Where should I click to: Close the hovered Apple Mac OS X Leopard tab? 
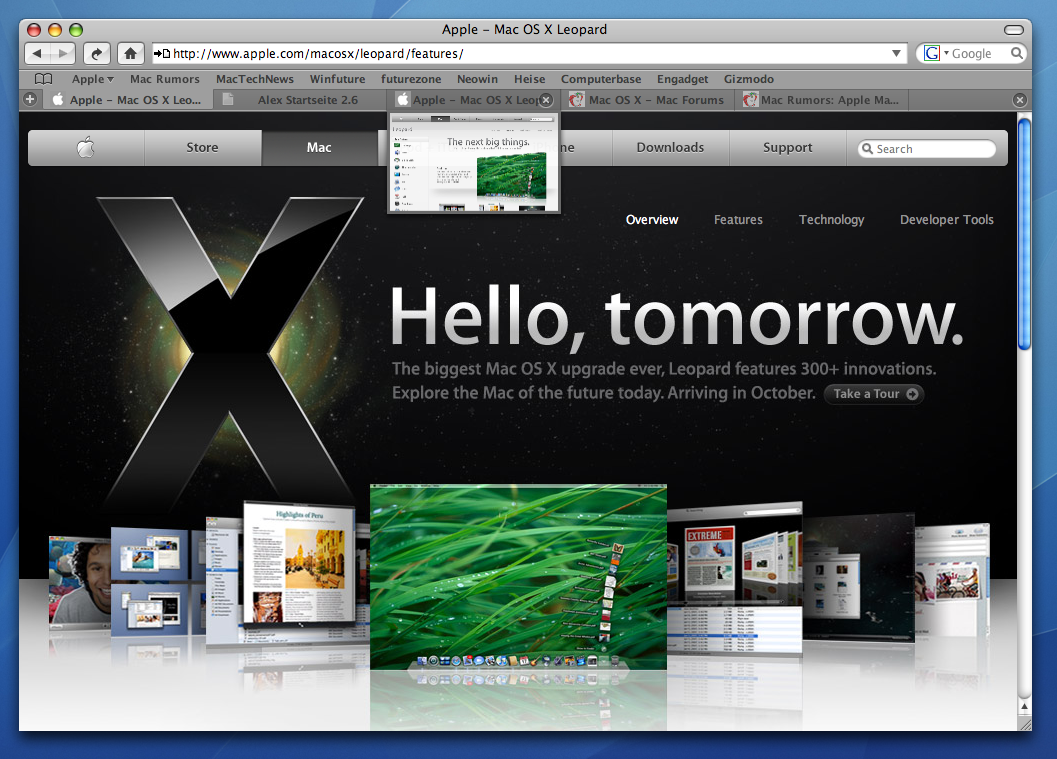546,100
